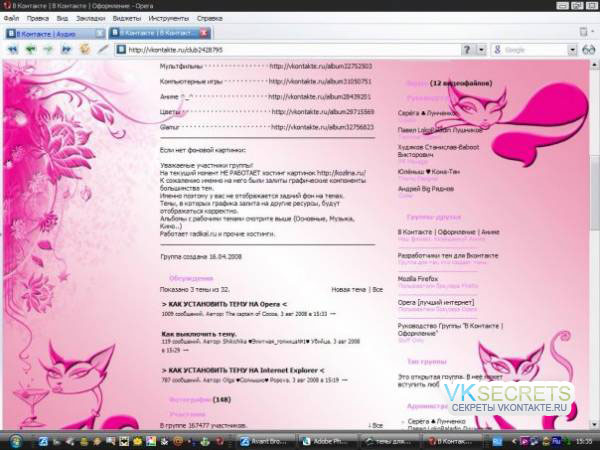Viewport: 600px width, 450px height.
Task: Open the closed tabs trash icon
Action: coord(583,32)
